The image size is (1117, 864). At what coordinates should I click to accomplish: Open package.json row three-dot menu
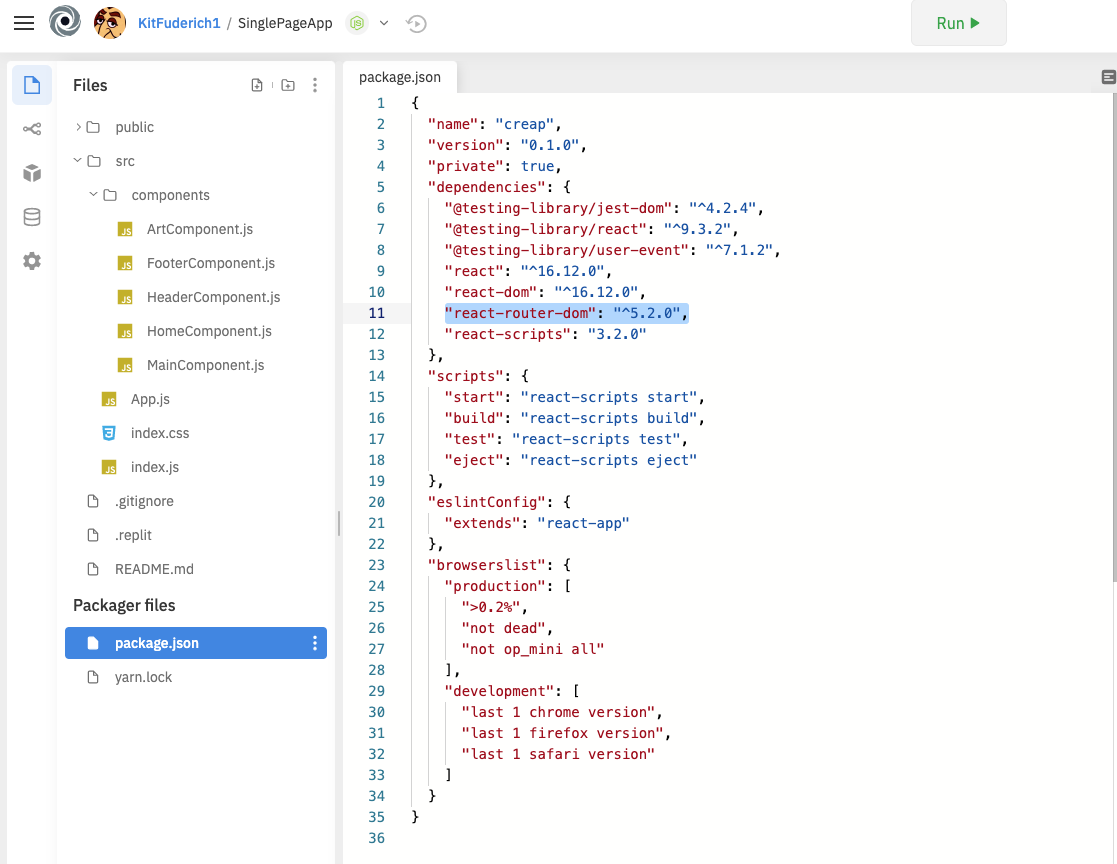pyautogui.click(x=315, y=643)
